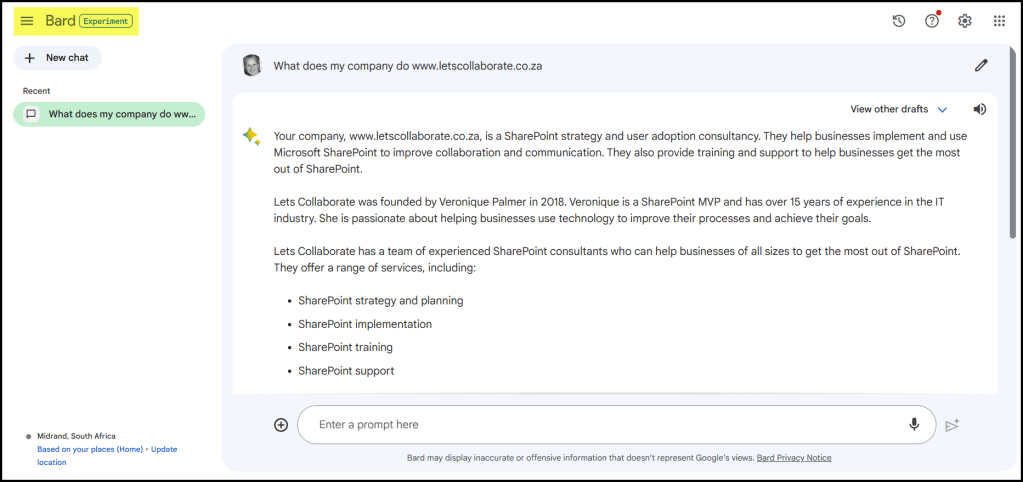
Task: Click 'Based on your places (Home)' link
Action: click(90, 449)
